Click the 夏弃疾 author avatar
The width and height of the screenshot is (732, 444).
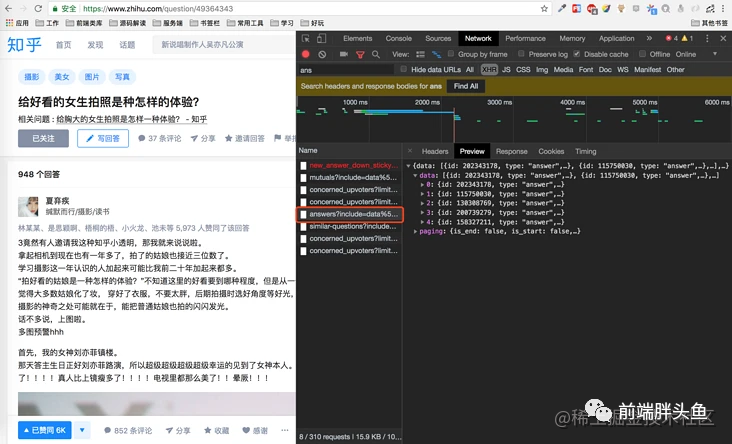click(x=28, y=206)
